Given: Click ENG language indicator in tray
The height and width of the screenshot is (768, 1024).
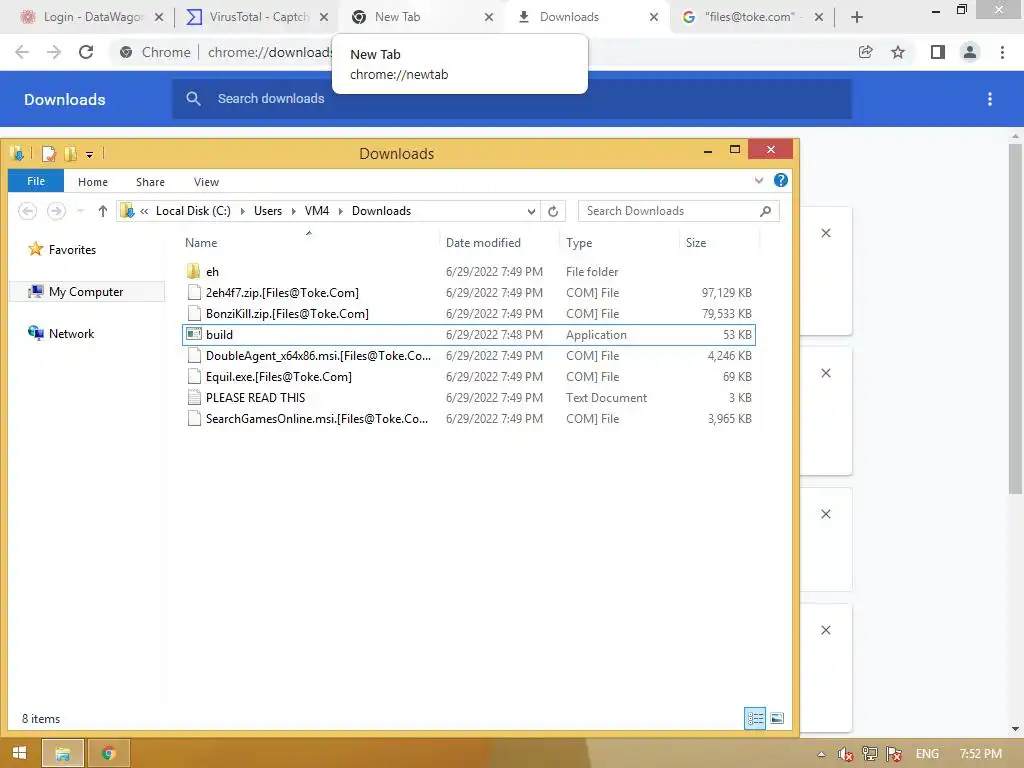Looking at the screenshot, I should 927,754.
